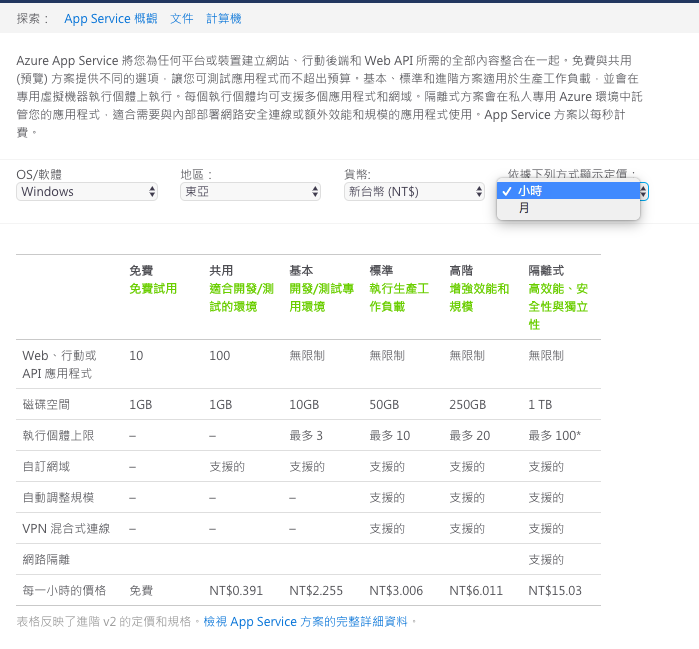Image resolution: width=699 pixels, height=649 pixels.
Task: Click the 隔離式 column header
Action: (x=546, y=271)
